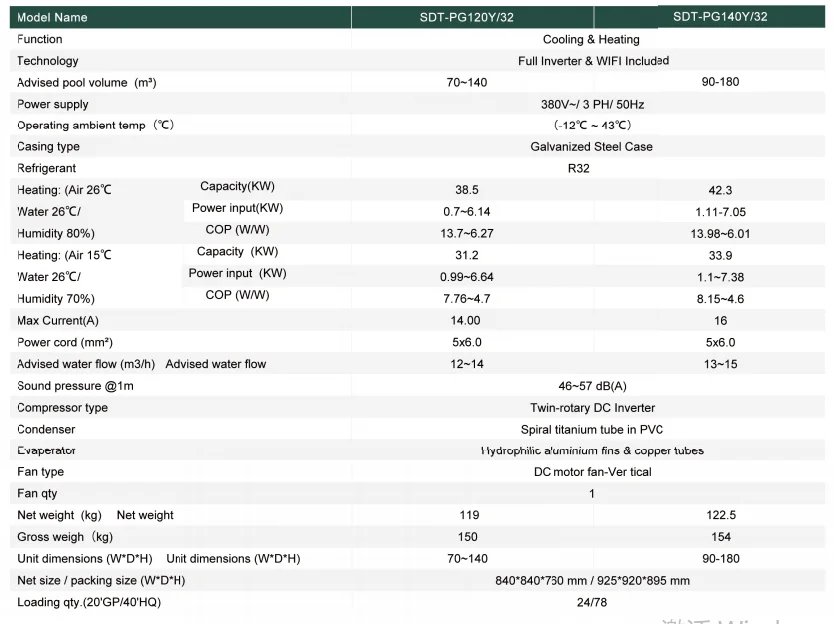Select the DC motor fan-Vertical value
Image resolution: width=835 pixels, height=624 pixels.
pos(592,472)
